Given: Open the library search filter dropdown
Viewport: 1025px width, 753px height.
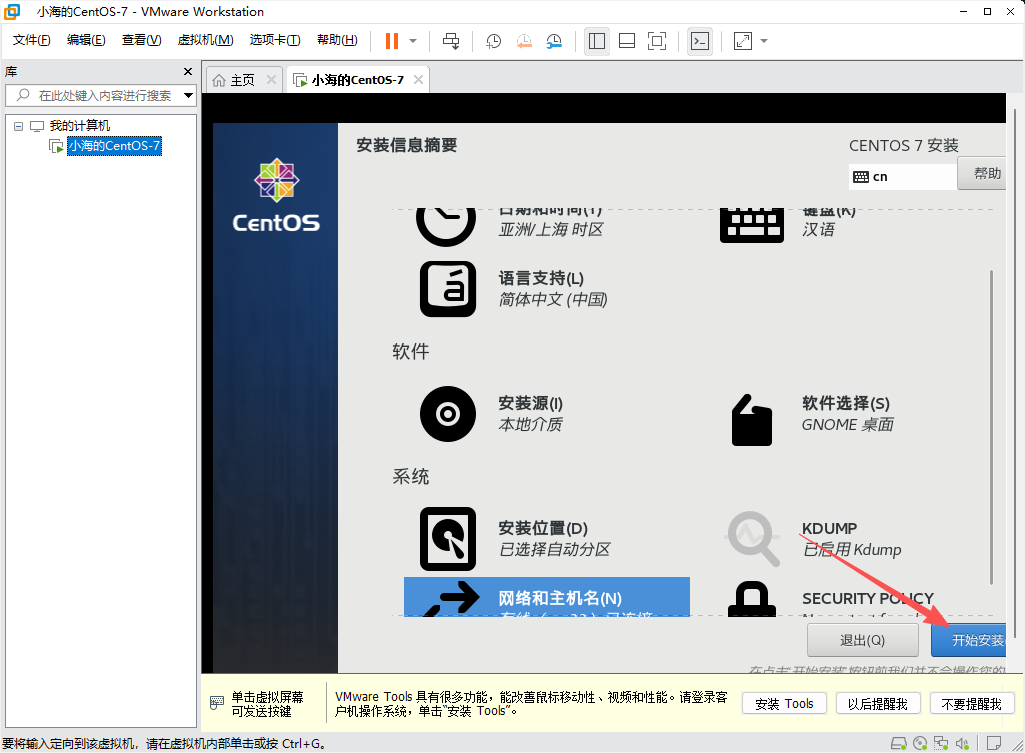Looking at the screenshot, I should [x=188, y=95].
